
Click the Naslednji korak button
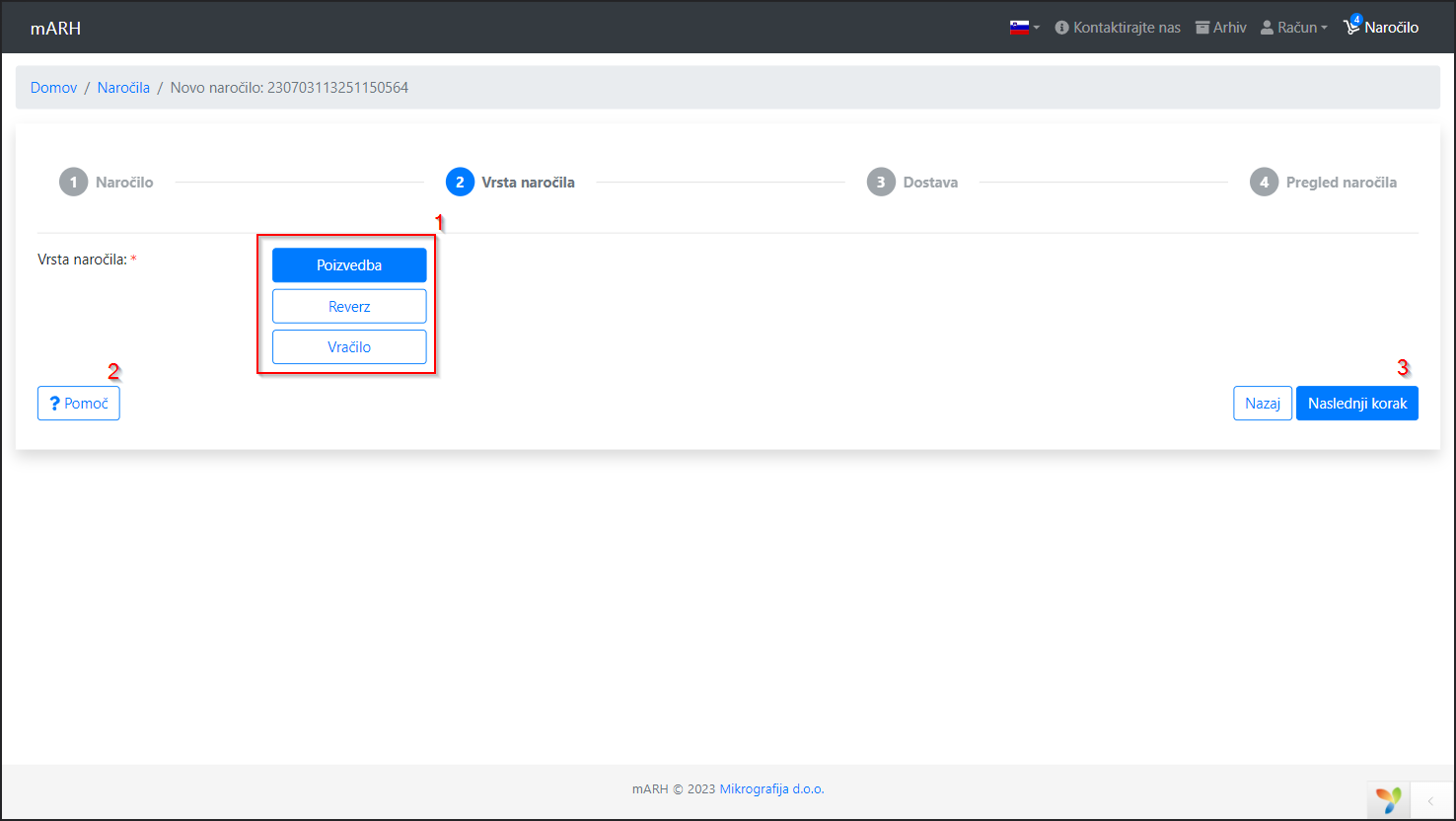1356,404
